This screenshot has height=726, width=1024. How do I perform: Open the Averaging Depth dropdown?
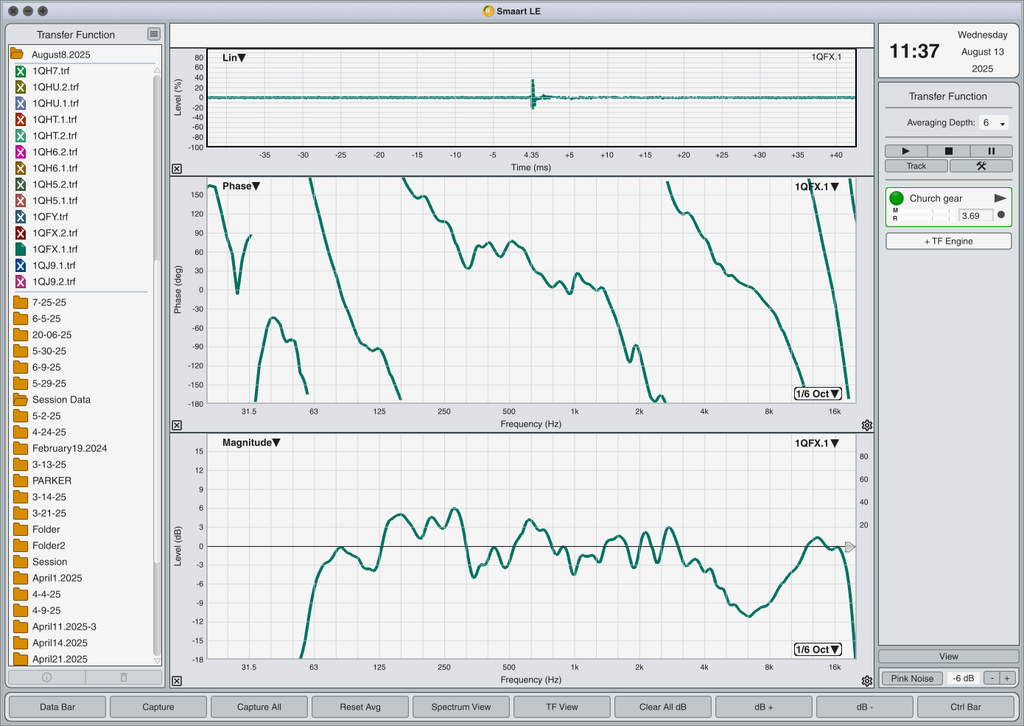pyautogui.click(x=993, y=123)
